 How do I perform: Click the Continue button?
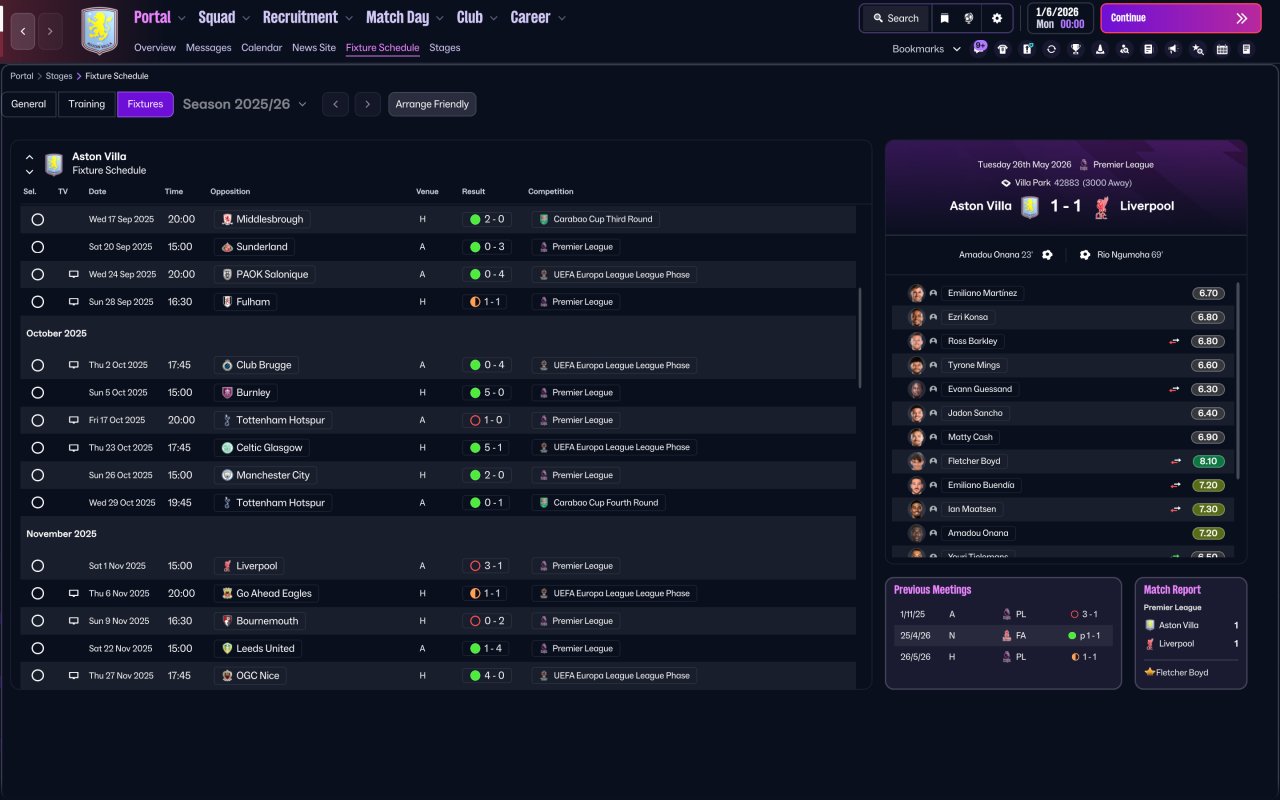coord(1181,18)
